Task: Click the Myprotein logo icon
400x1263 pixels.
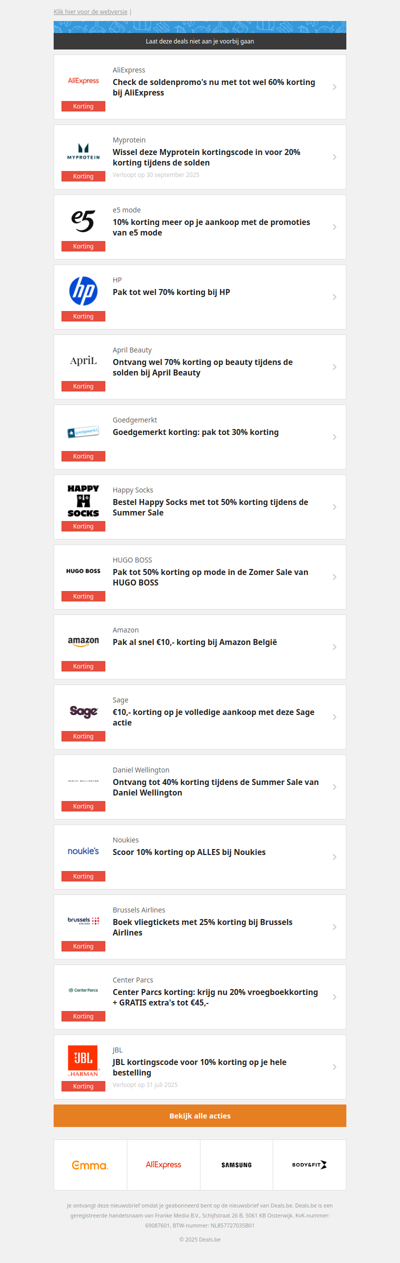Action: [x=83, y=151]
